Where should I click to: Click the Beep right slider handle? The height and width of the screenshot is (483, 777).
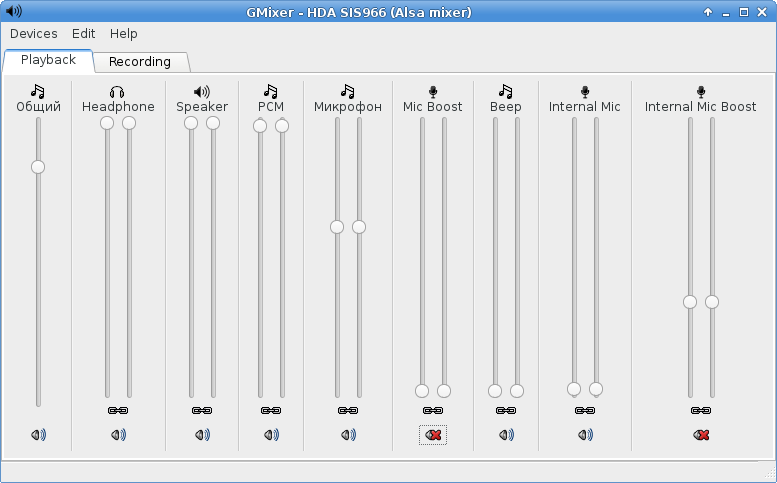(x=517, y=391)
